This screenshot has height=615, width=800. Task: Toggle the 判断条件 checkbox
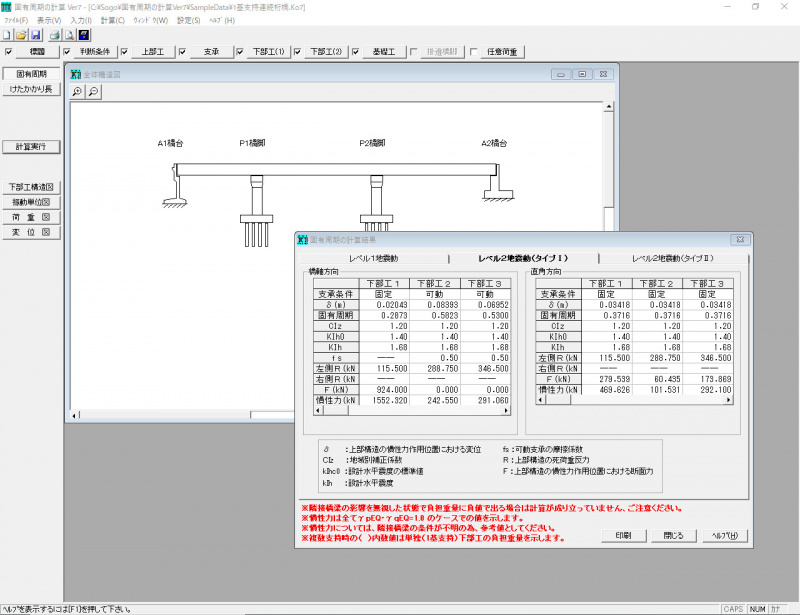point(67,52)
